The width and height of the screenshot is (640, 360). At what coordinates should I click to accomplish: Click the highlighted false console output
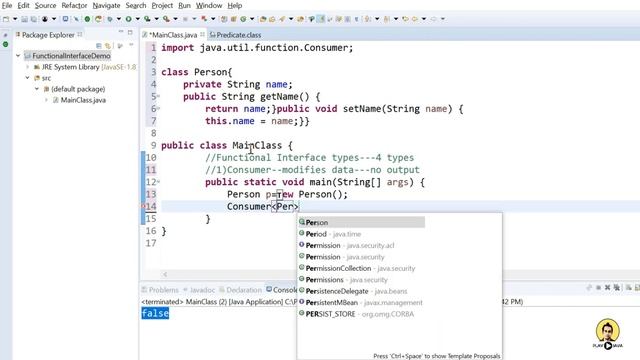coord(155,313)
